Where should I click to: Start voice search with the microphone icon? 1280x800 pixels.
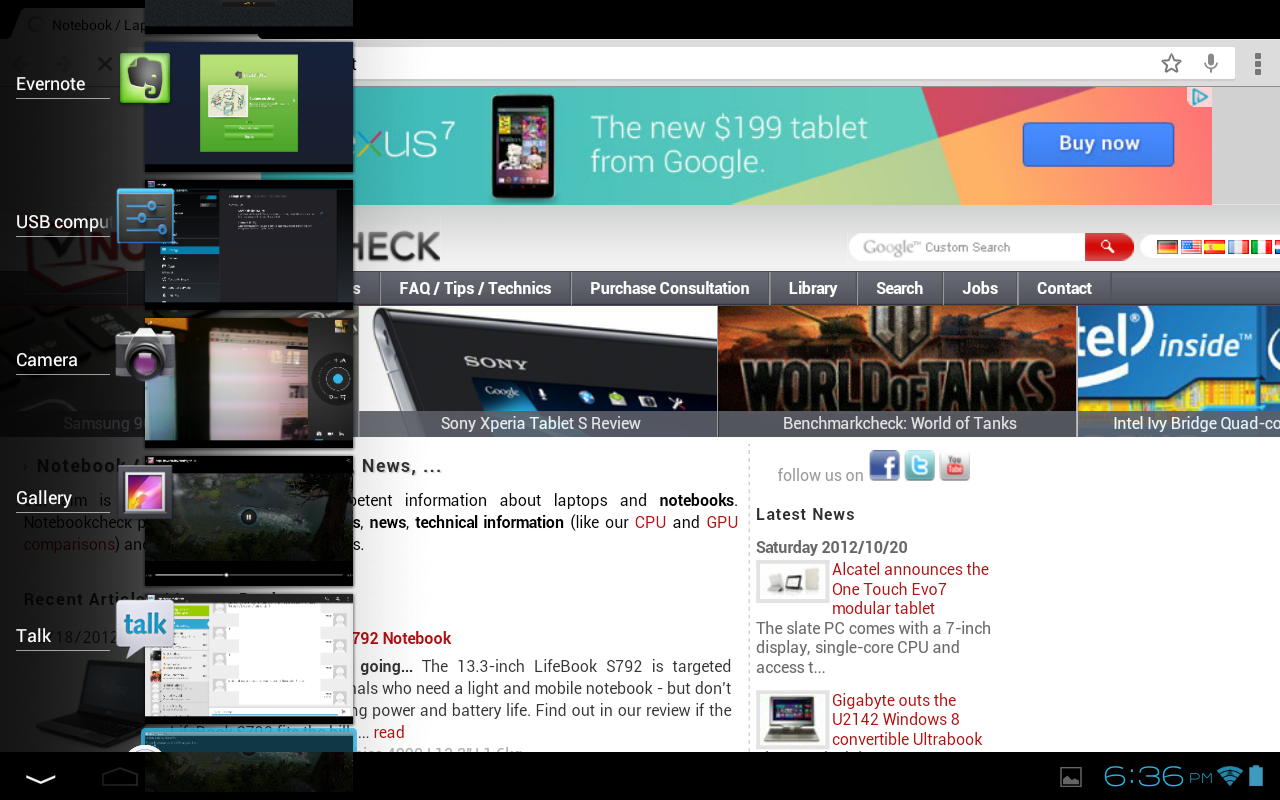1211,64
